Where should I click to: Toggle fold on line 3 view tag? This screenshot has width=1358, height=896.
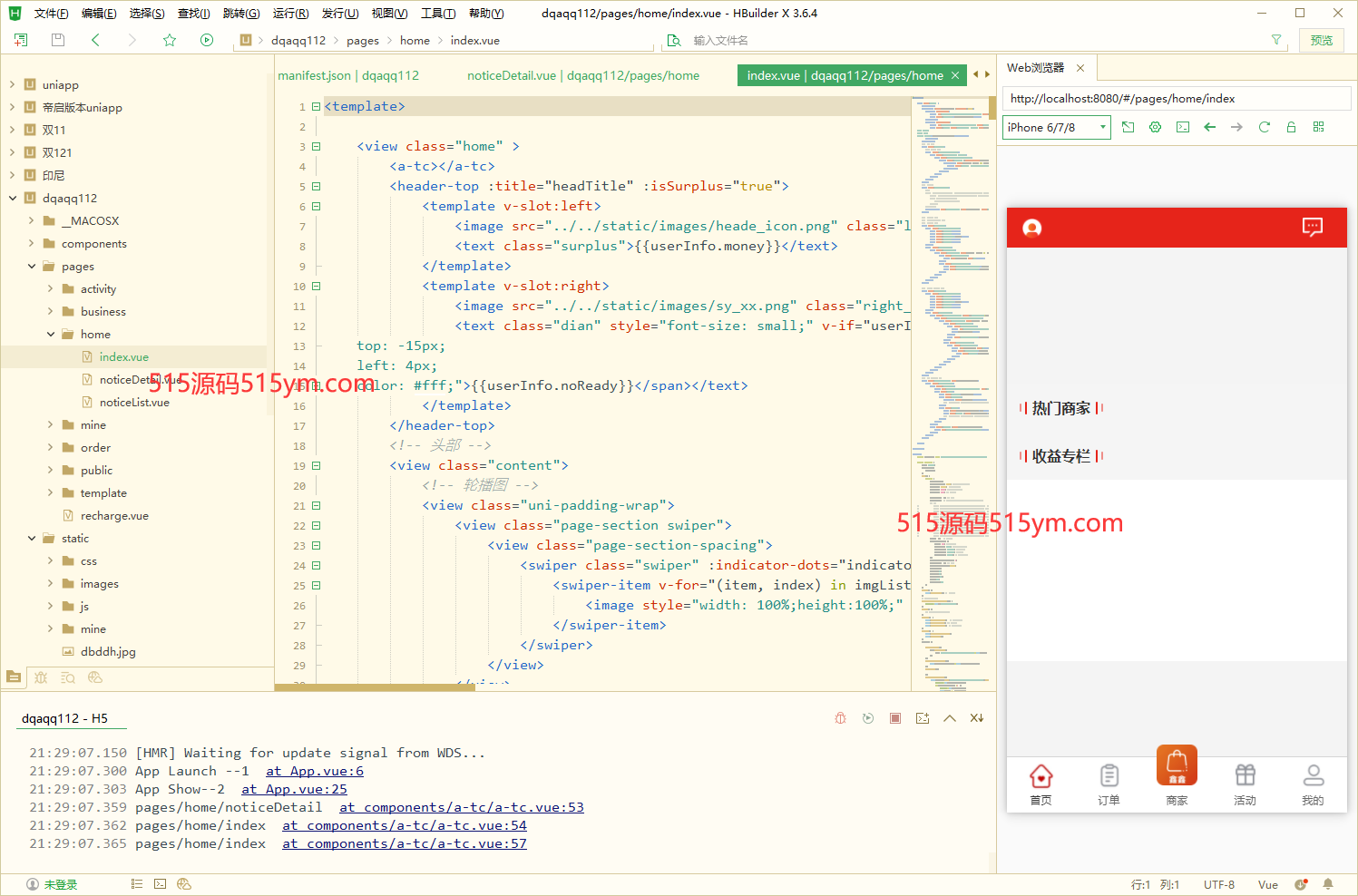[317, 146]
